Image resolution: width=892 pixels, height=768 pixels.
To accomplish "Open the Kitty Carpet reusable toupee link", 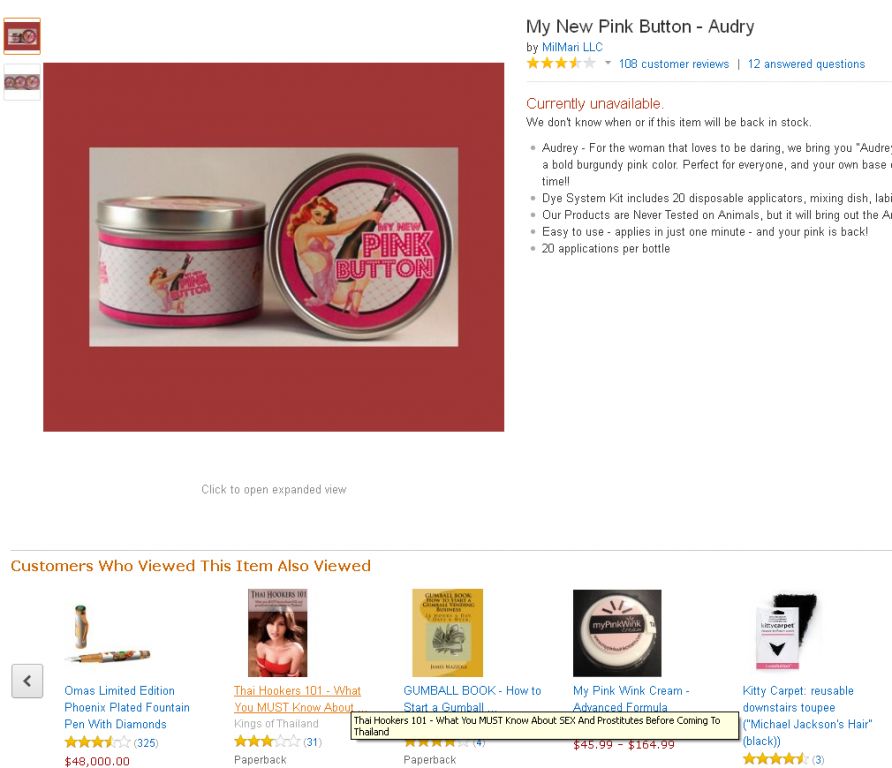I will pyautogui.click(x=807, y=716).
